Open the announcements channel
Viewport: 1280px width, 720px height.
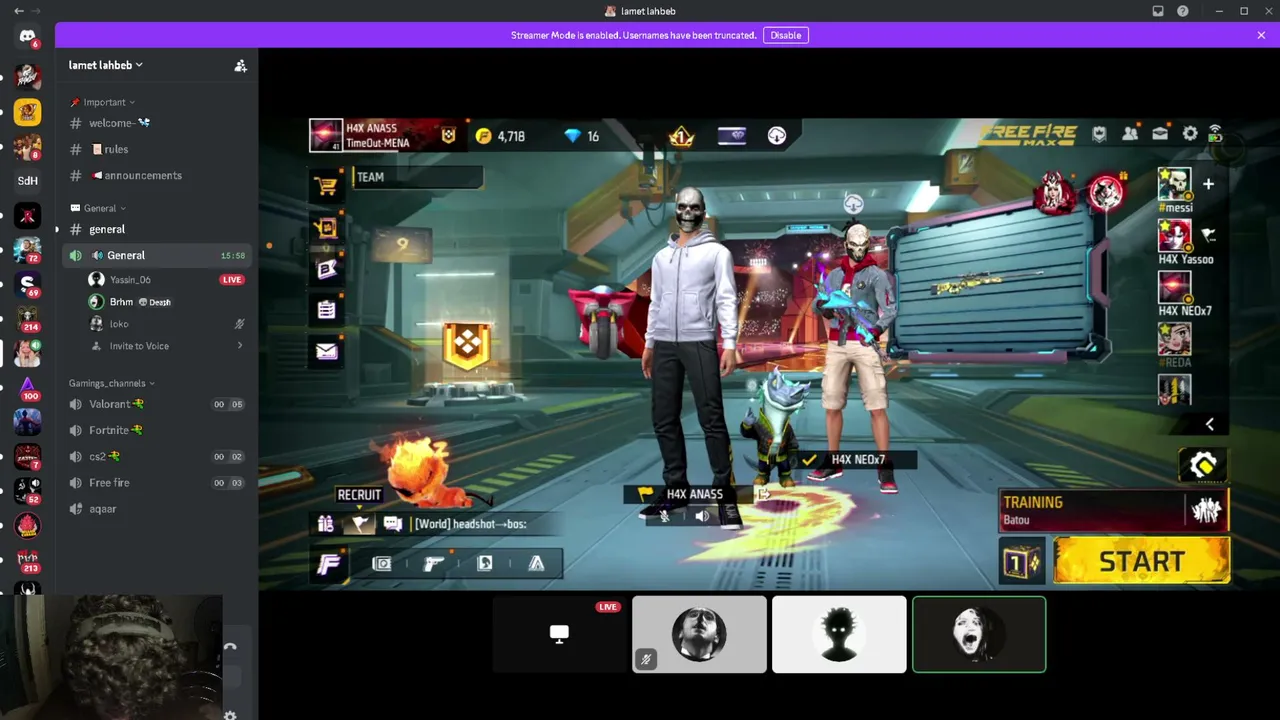pyautogui.click(x=155, y=175)
